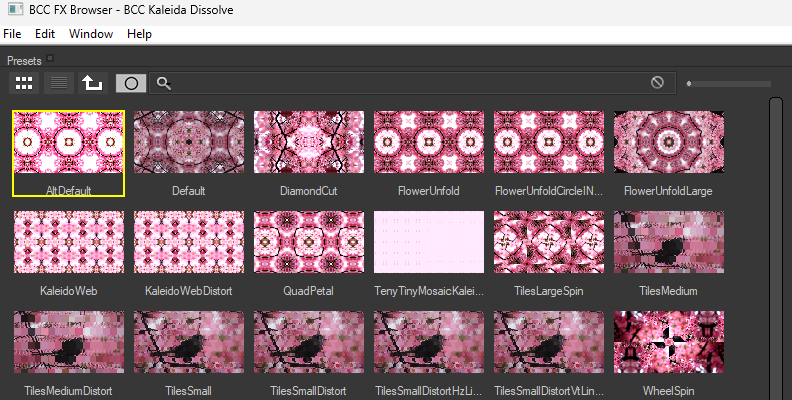Viewport: 792px width, 400px height.
Task: Select the TilesSmallDistort preset thumbnail
Action: 309,342
